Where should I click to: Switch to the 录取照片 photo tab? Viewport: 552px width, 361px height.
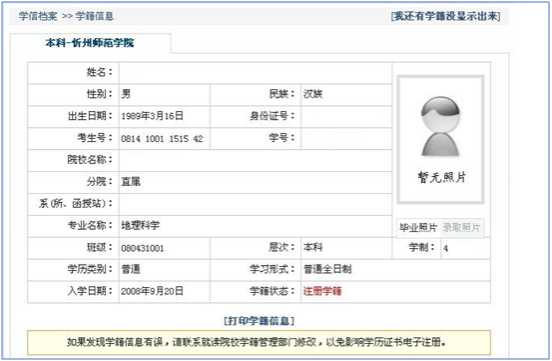tap(461, 228)
